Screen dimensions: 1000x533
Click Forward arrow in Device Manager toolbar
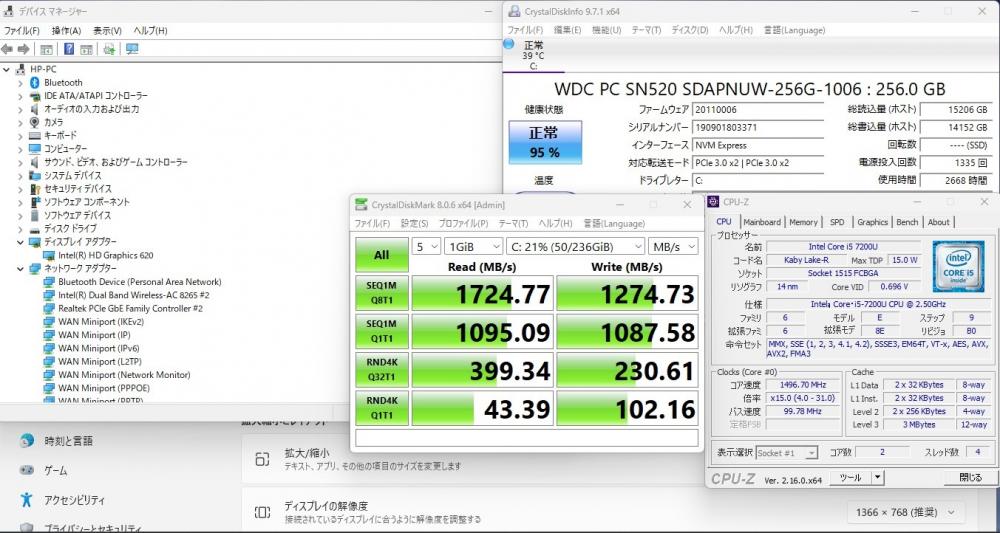24,49
